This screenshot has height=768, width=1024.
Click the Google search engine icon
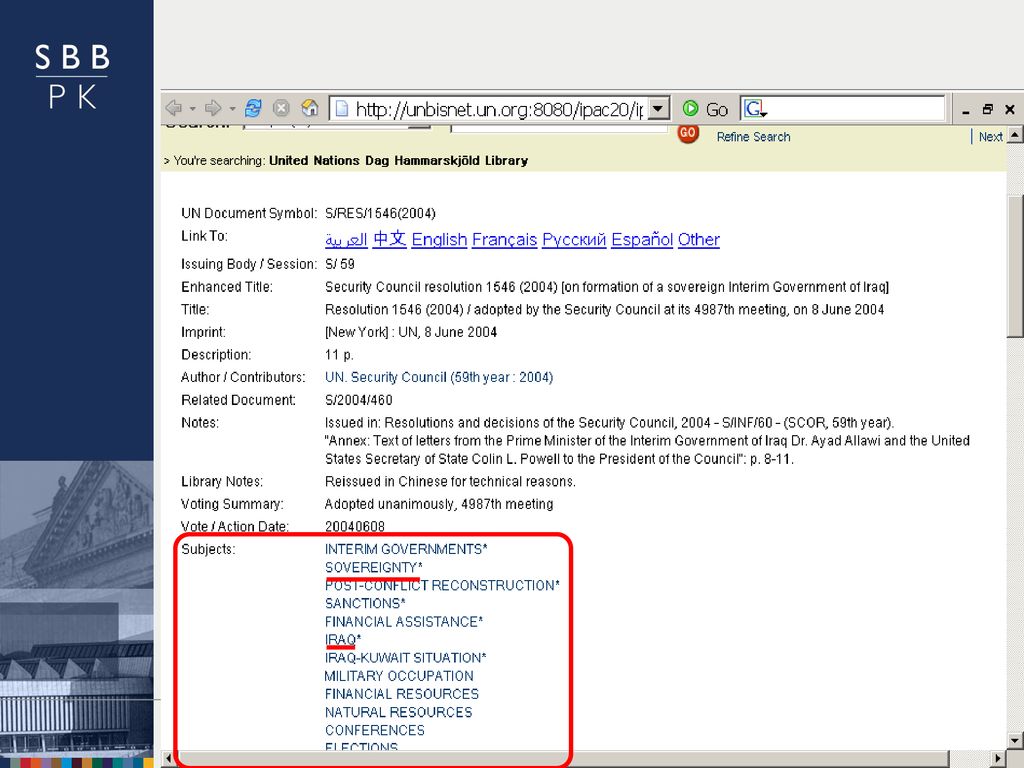(754, 108)
